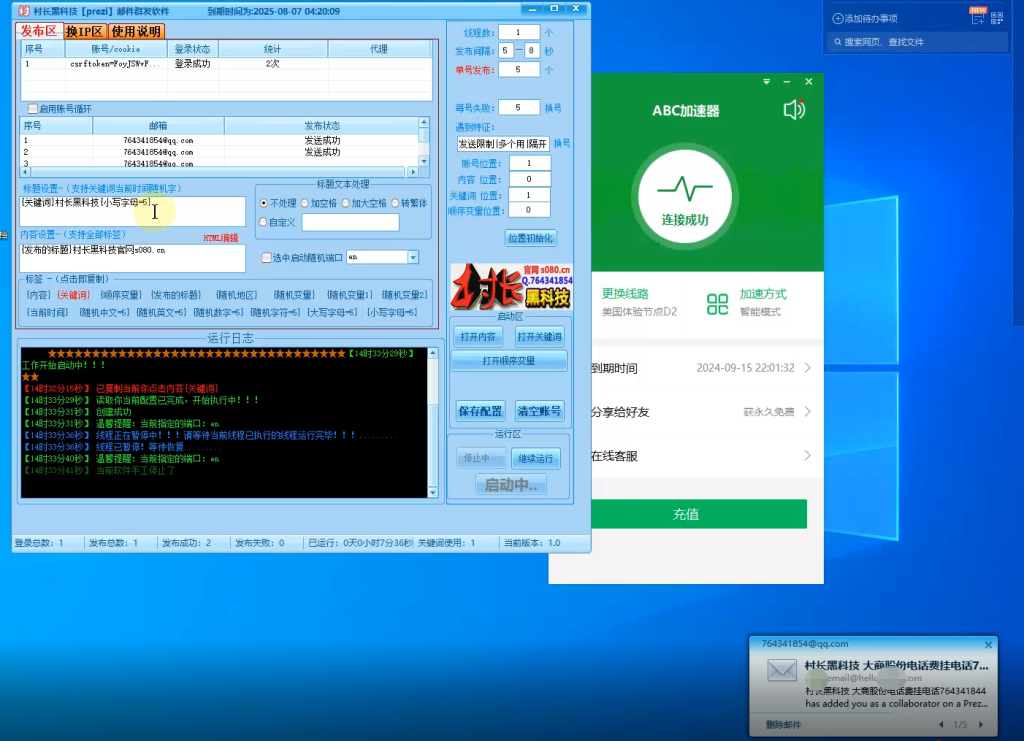The image size is (1024, 741).
Task: Click the 保存配置 button
Action: tap(480, 411)
